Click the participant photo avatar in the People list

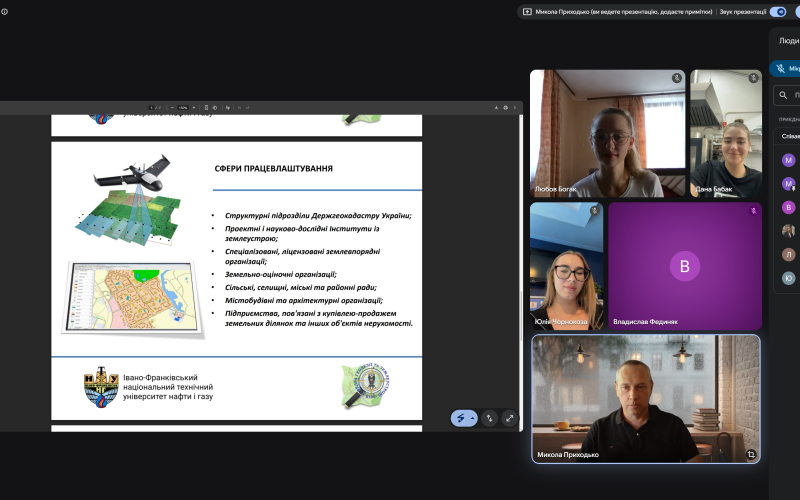point(788,231)
